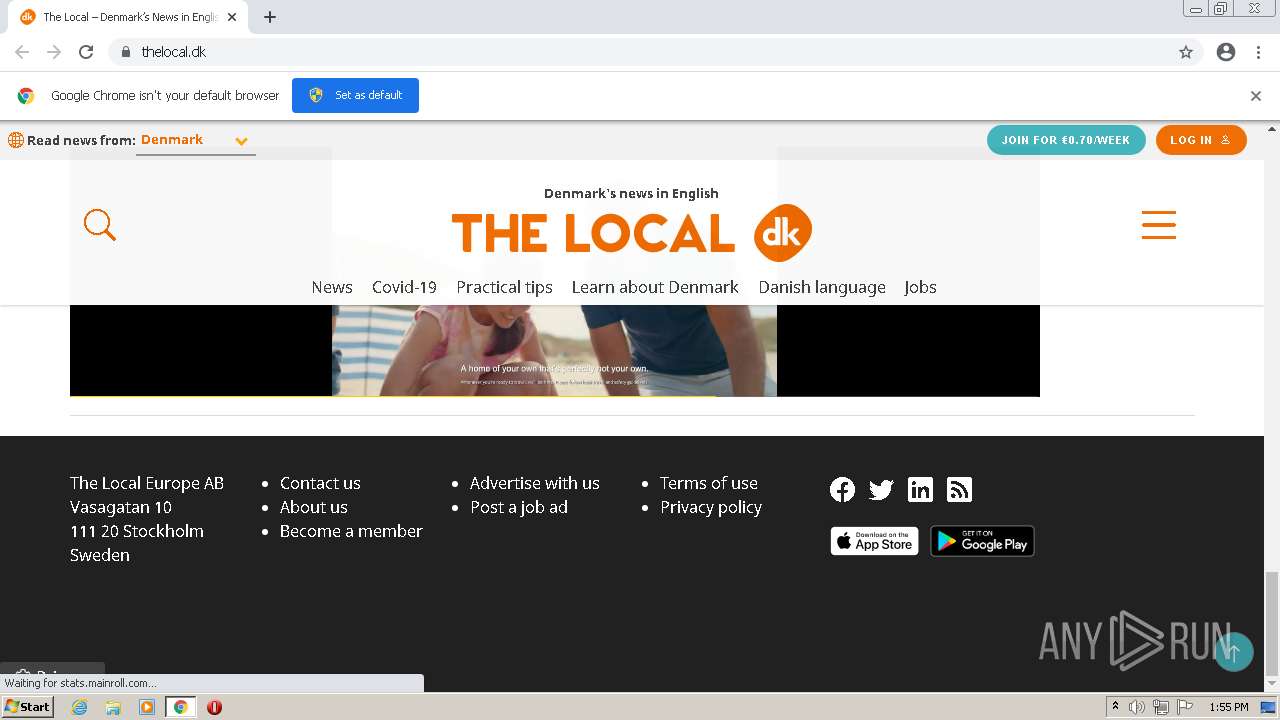1280x720 pixels.
Task: Open the Windows Start menu
Action: point(27,707)
